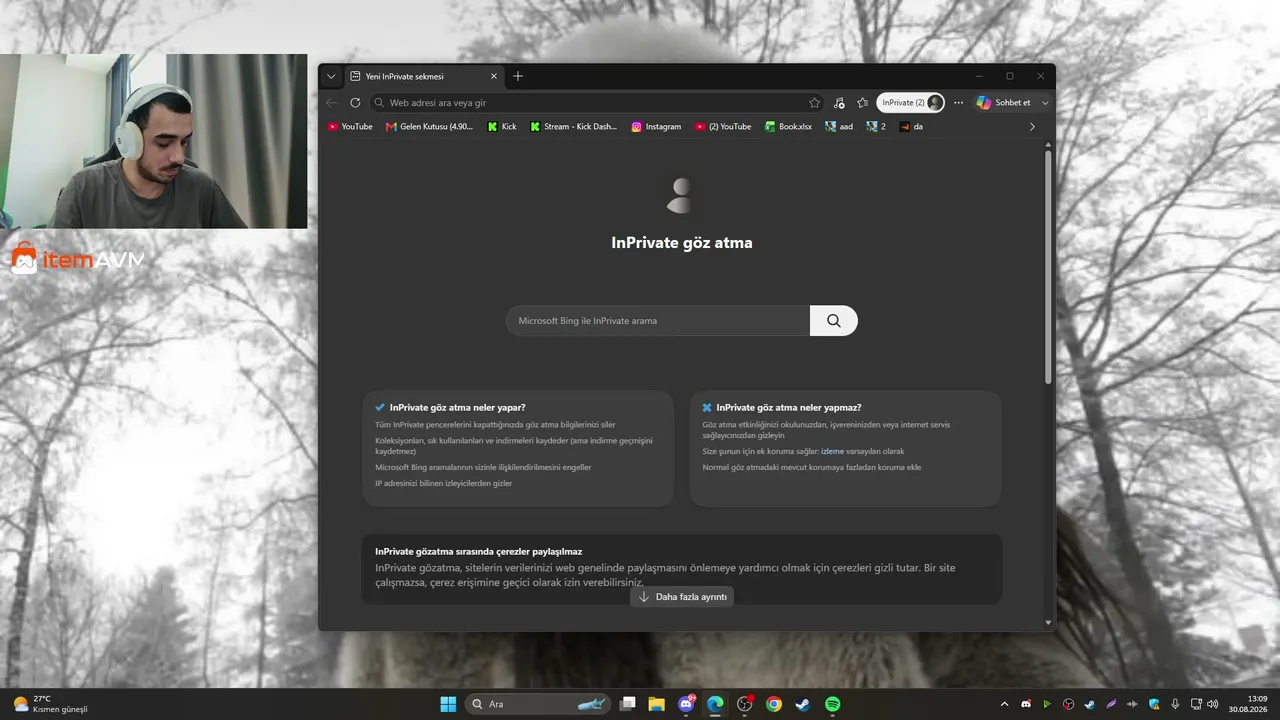Expand Daha fazla ayrıntı details
This screenshot has height=720, width=1280.
pos(683,597)
